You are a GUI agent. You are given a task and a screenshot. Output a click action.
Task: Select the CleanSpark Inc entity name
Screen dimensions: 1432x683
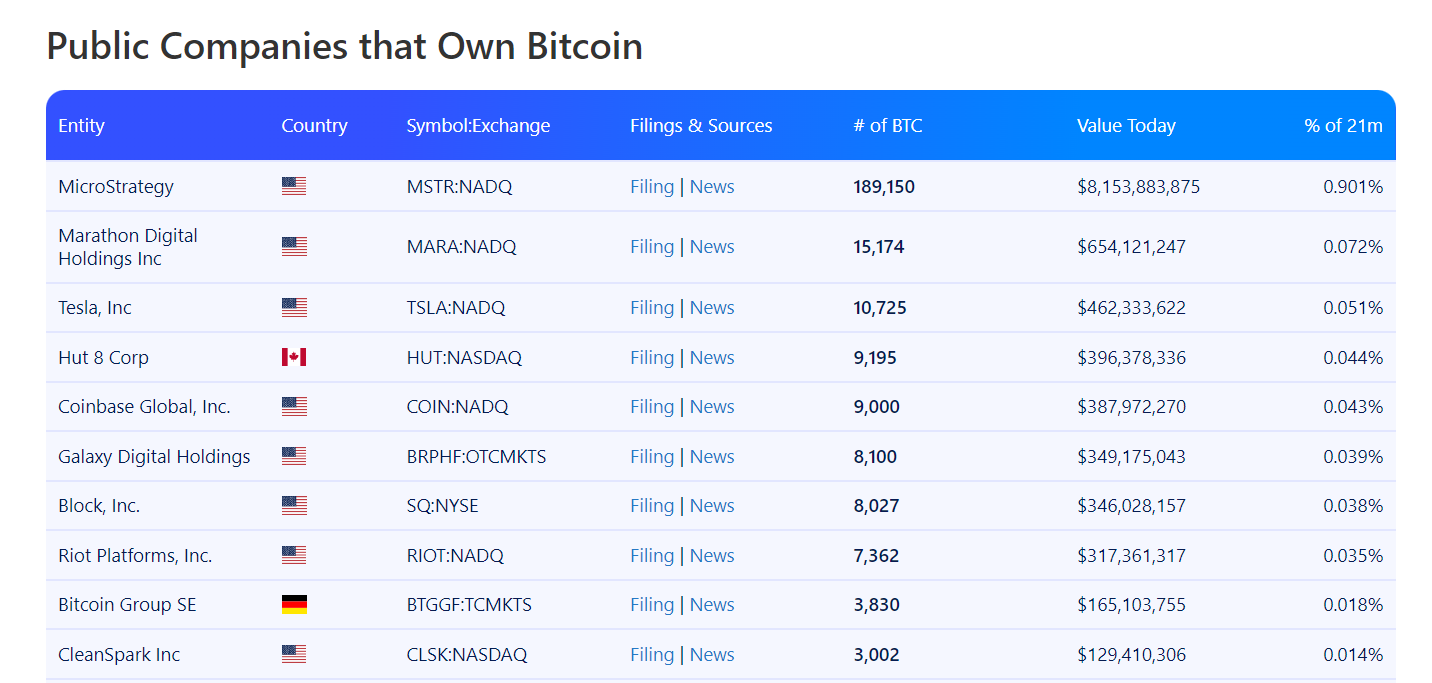[119, 655]
